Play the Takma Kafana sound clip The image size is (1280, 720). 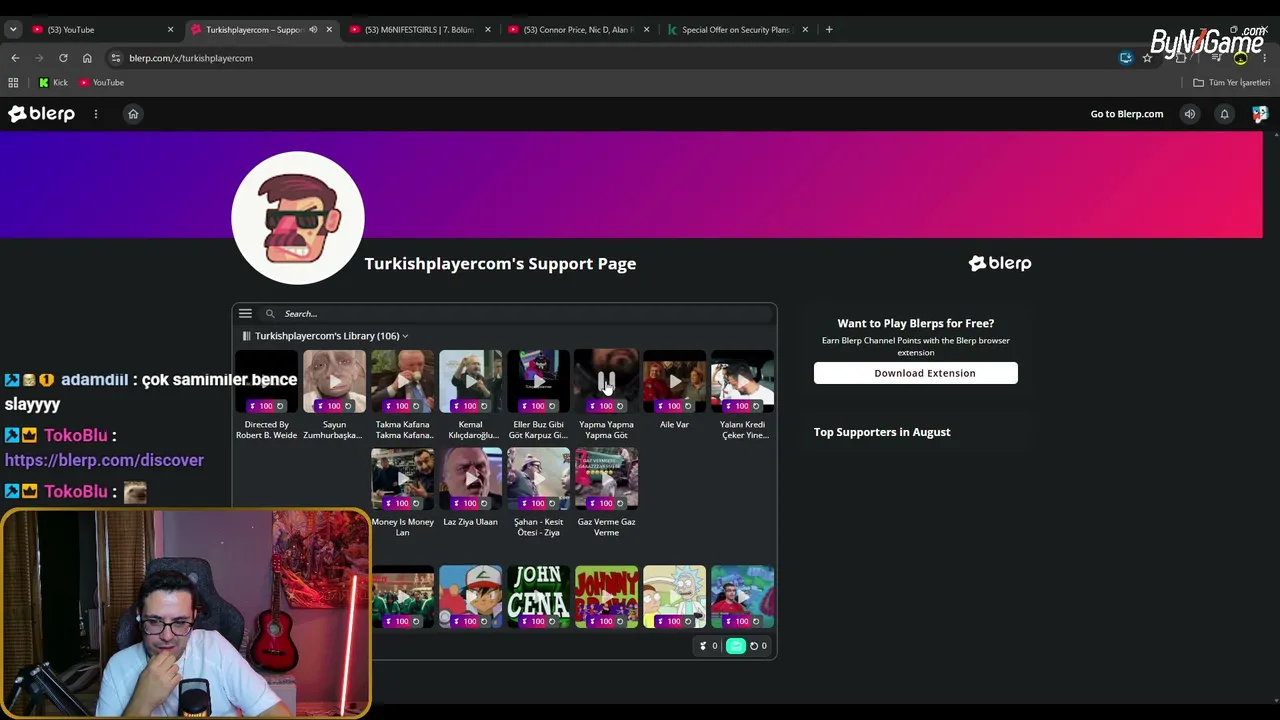402,381
